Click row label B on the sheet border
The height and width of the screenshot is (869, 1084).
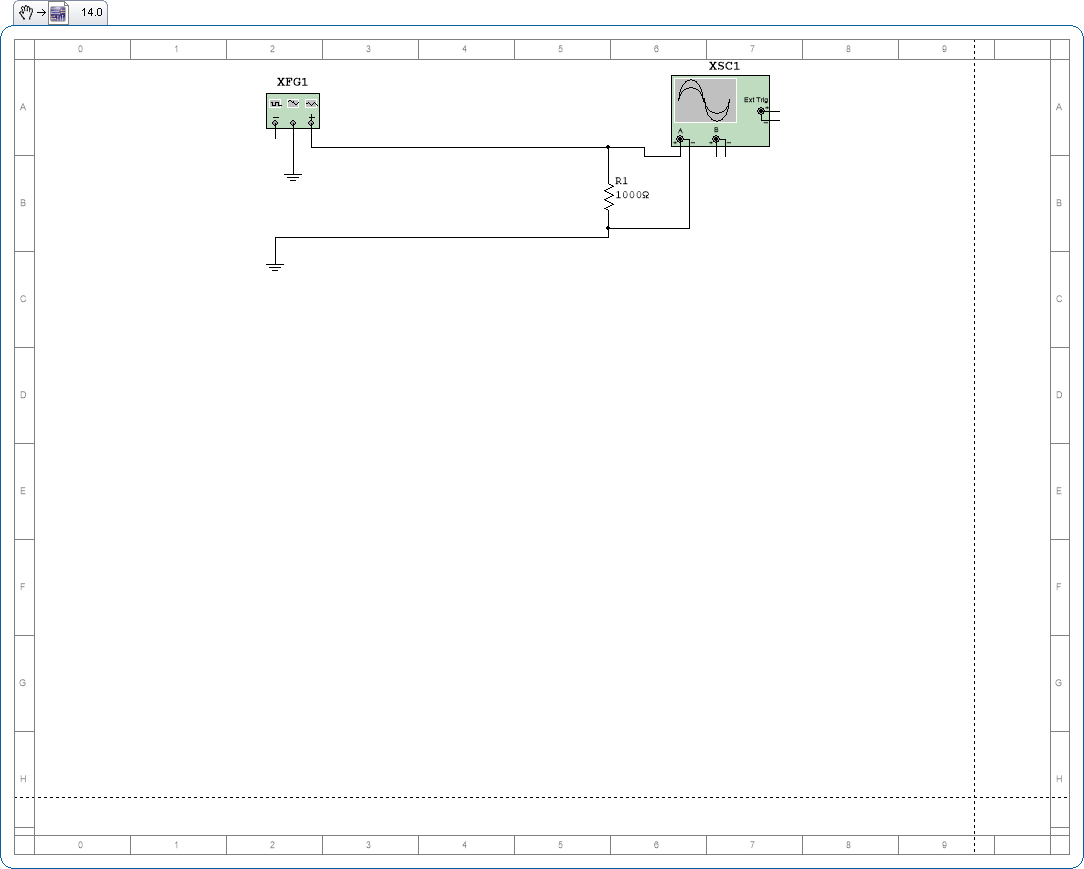tap(22, 203)
